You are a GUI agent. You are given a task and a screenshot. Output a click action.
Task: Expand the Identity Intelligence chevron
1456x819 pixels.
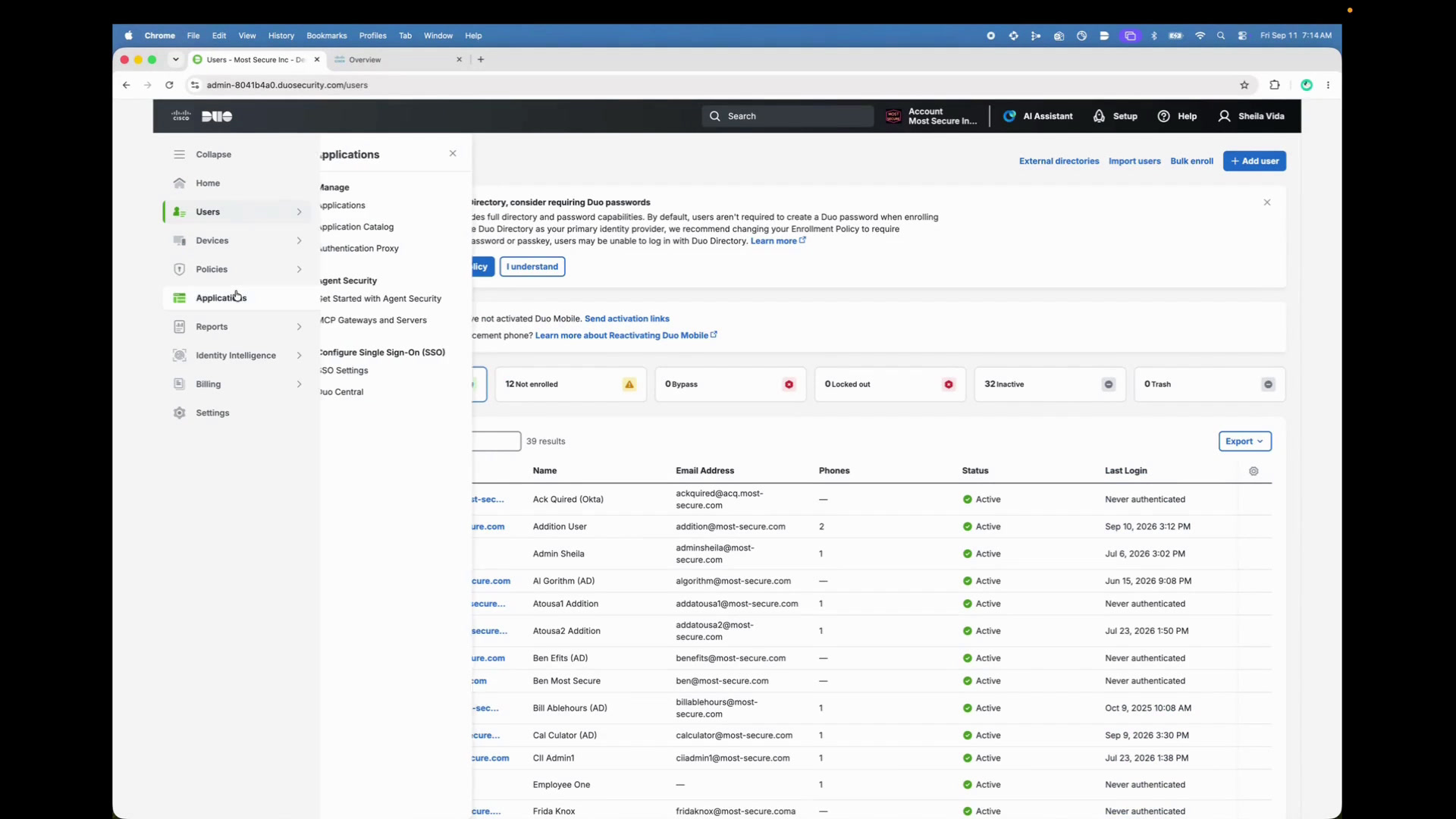[299, 356]
